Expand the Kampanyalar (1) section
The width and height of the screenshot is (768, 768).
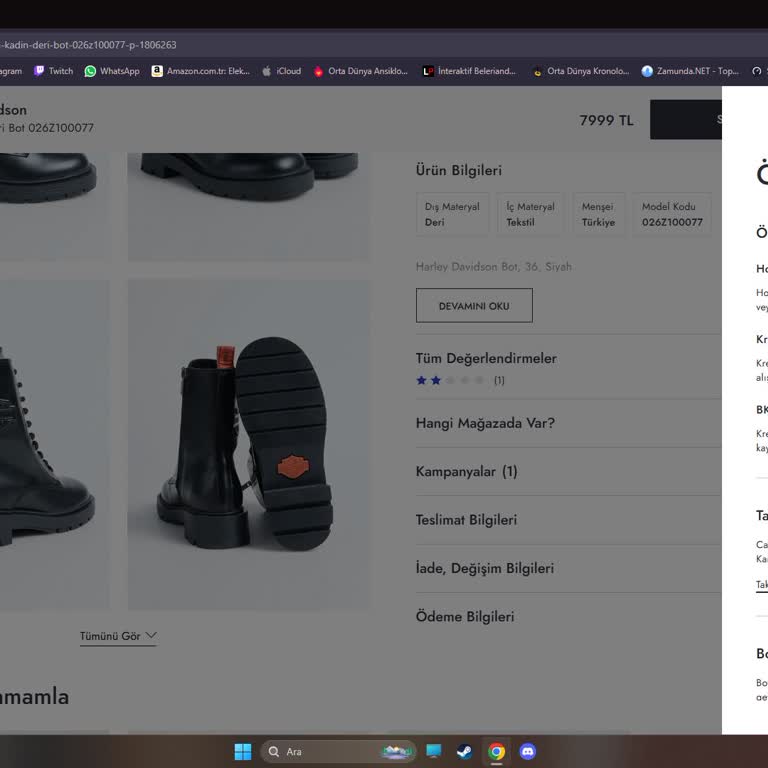[466, 471]
